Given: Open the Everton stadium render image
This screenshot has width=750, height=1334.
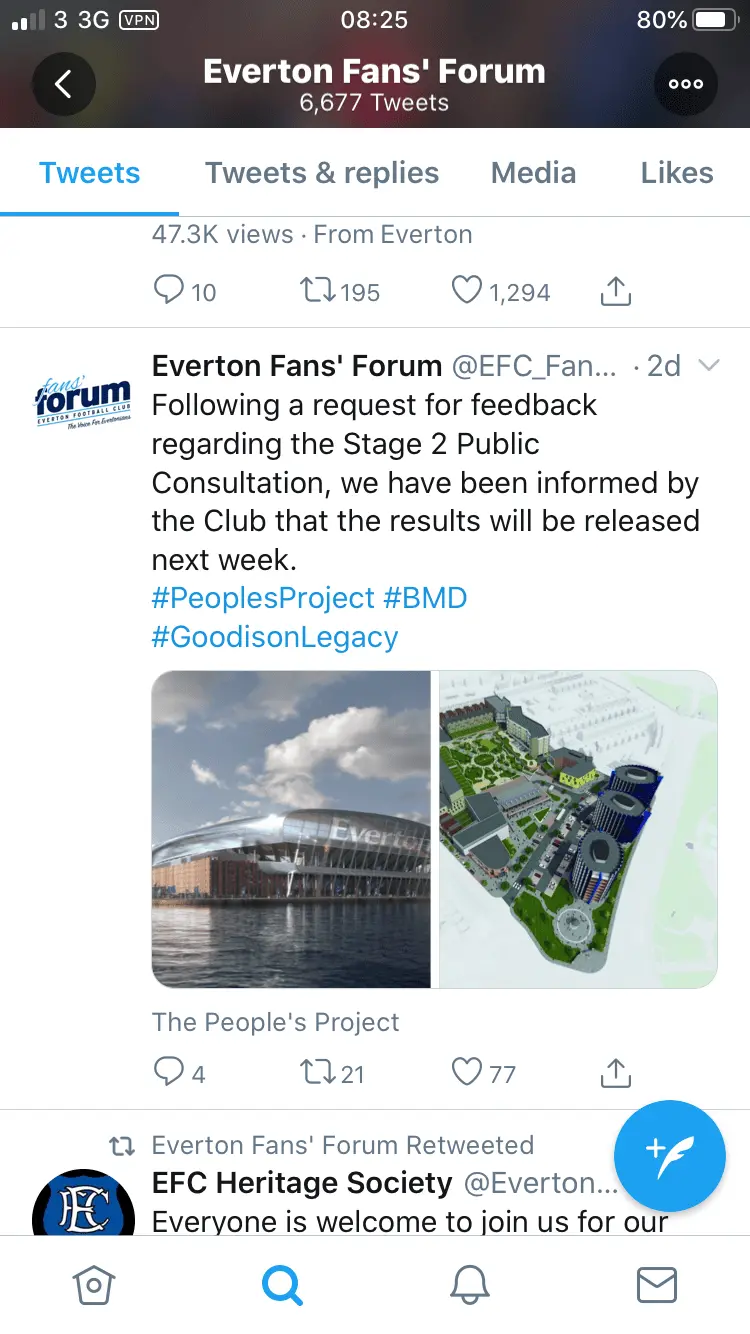Looking at the screenshot, I should click(x=291, y=829).
